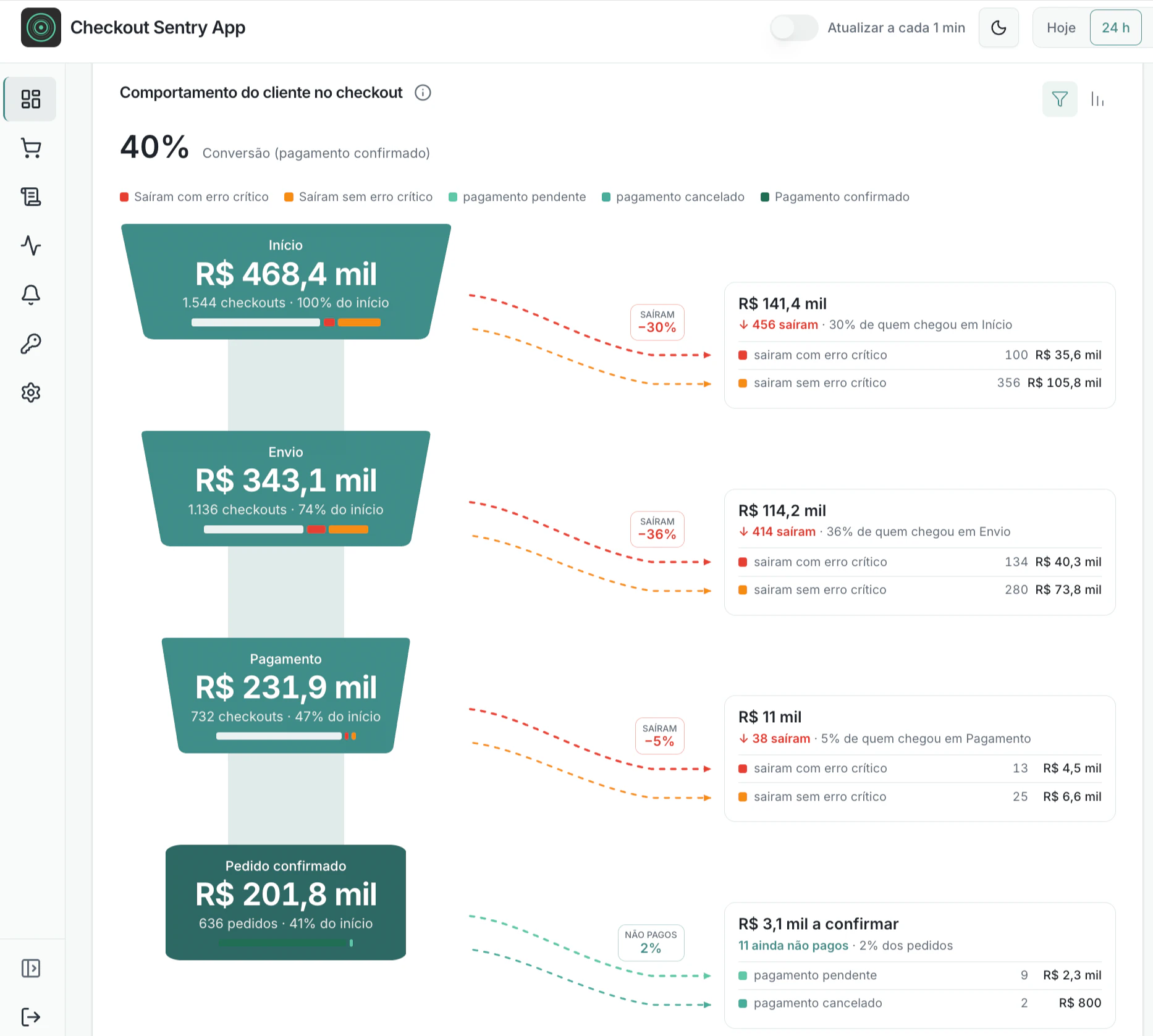Select the 24 h time range tab

(x=1115, y=28)
